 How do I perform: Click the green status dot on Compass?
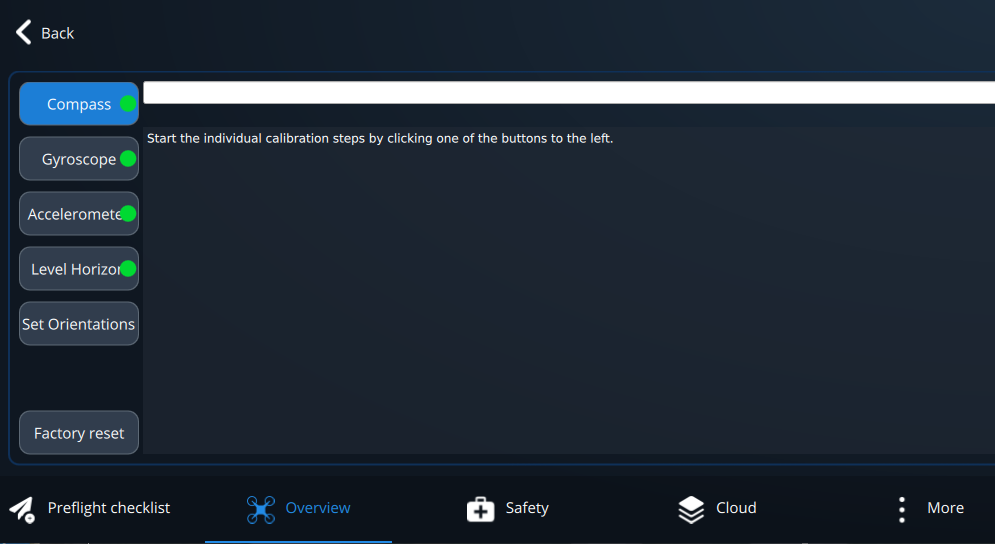coord(128,103)
